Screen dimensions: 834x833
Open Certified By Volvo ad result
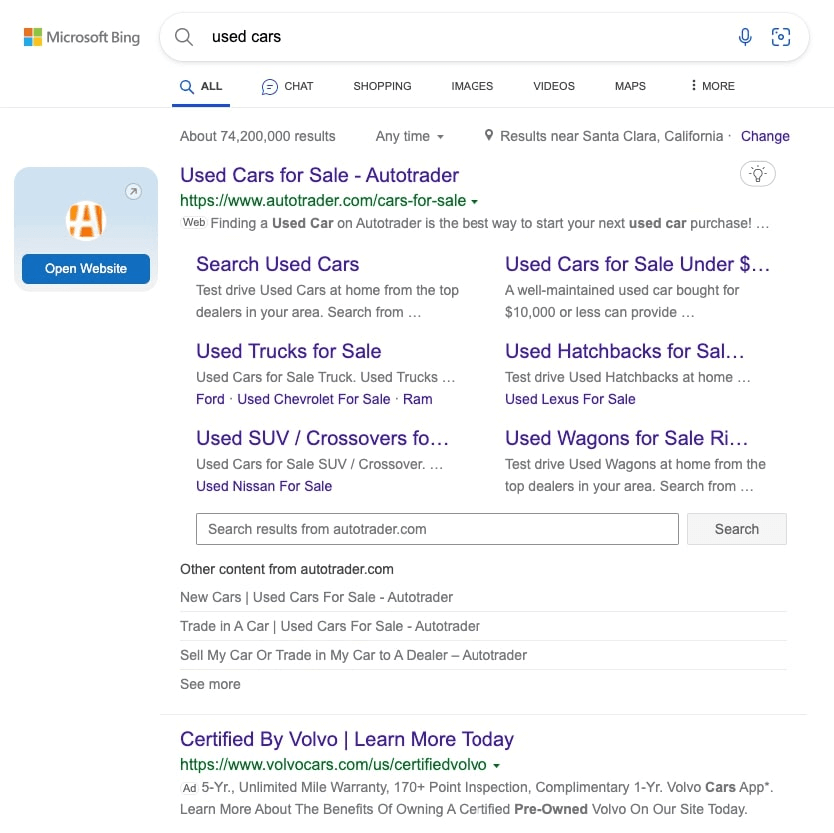[x=347, y=739]
